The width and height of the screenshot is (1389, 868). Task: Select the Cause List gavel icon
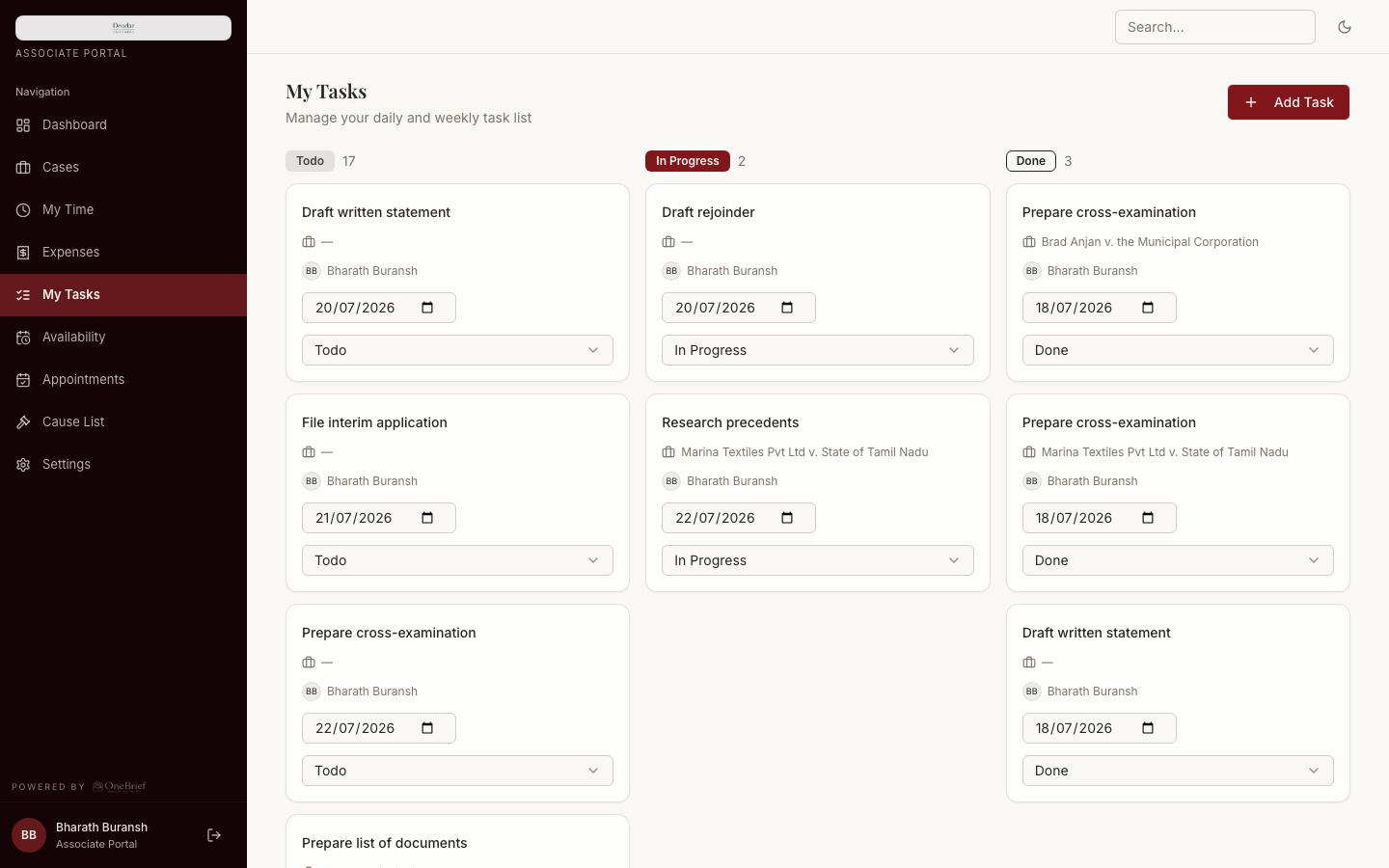(23, 422)
